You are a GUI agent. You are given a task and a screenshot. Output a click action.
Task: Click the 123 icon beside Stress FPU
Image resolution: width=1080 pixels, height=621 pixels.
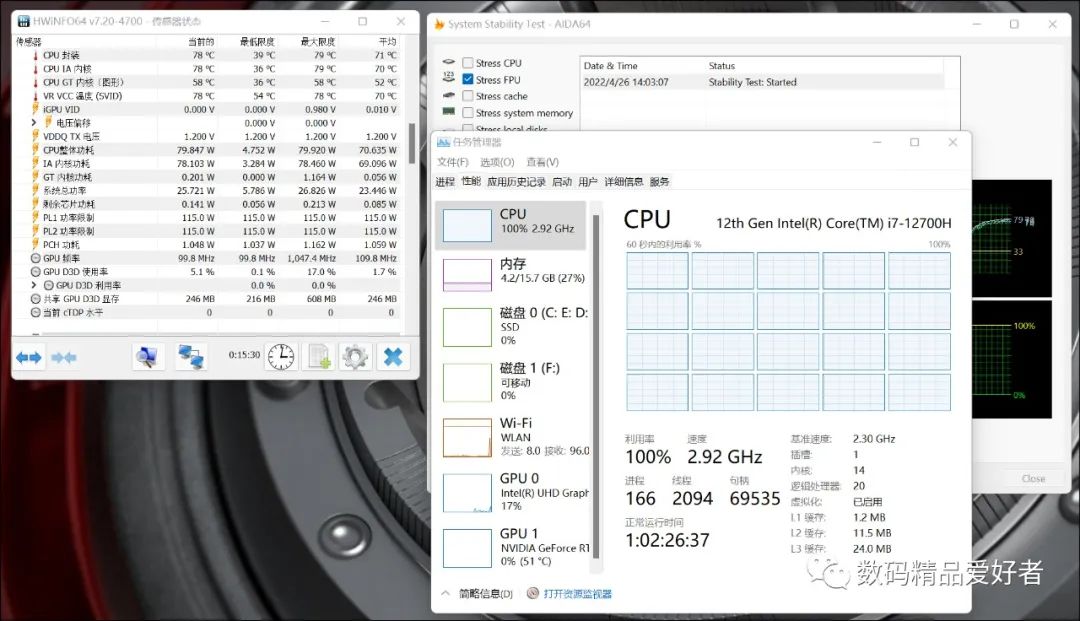pyautogui.click(x=448, y=77)
